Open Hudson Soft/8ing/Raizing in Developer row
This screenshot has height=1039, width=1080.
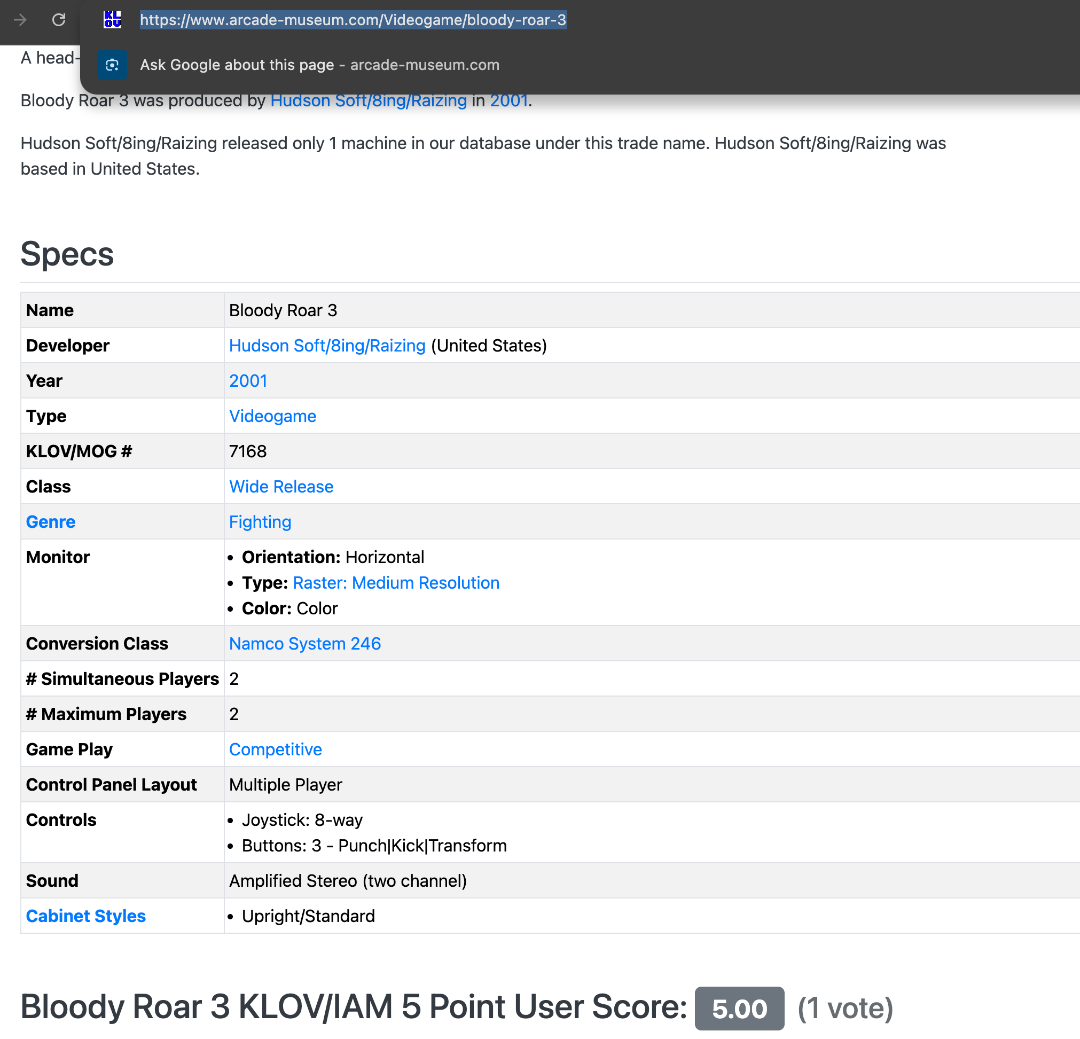click(327, 346)
